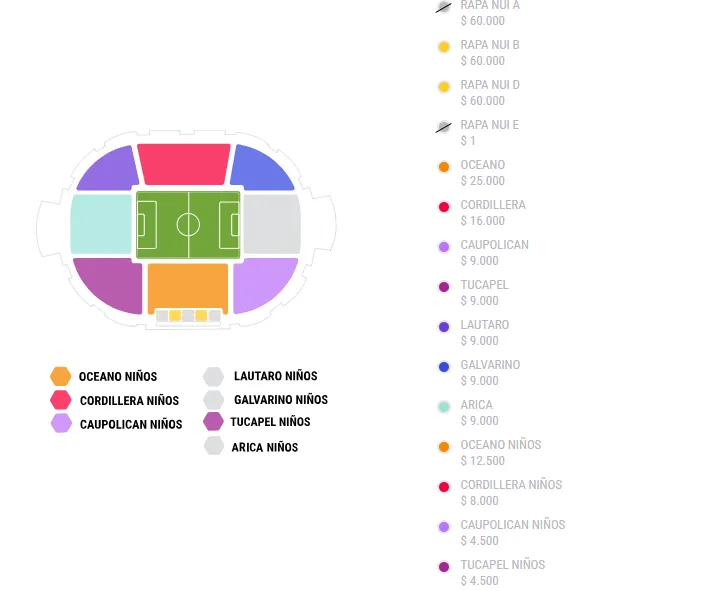
Task: Select the light teal Arica section on map
Action: 101,224
